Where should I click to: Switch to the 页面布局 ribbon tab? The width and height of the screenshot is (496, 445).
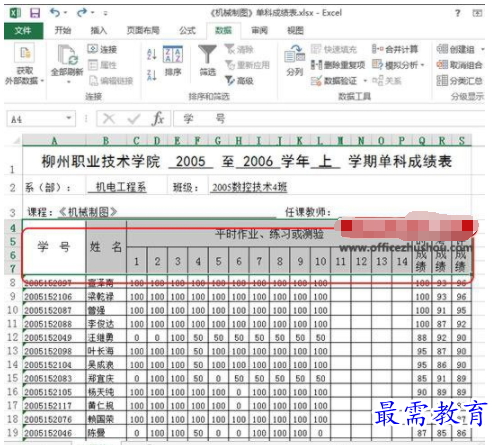(x=143, y=31)
